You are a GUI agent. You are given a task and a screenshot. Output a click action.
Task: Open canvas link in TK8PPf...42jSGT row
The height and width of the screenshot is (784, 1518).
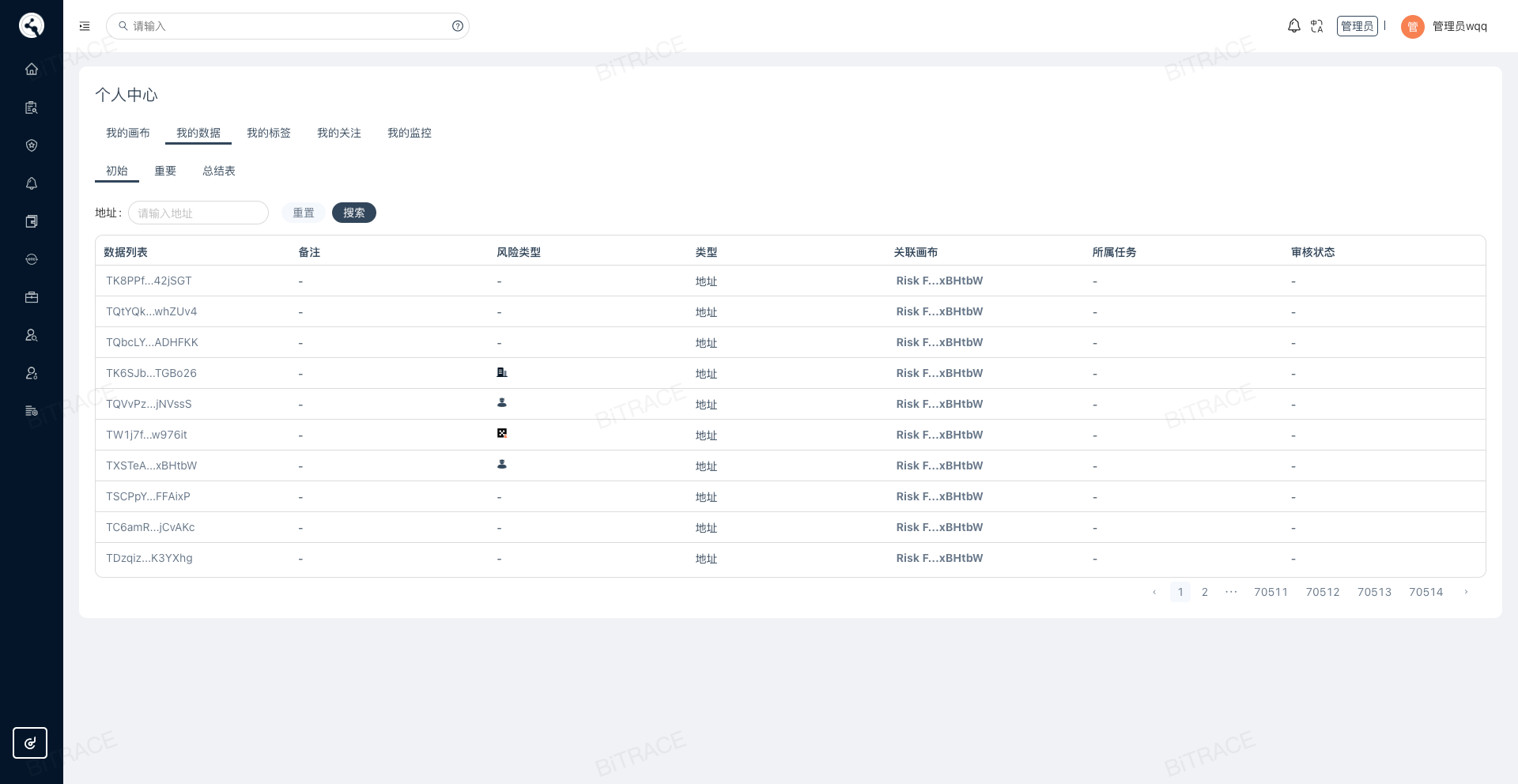[939, 281]
